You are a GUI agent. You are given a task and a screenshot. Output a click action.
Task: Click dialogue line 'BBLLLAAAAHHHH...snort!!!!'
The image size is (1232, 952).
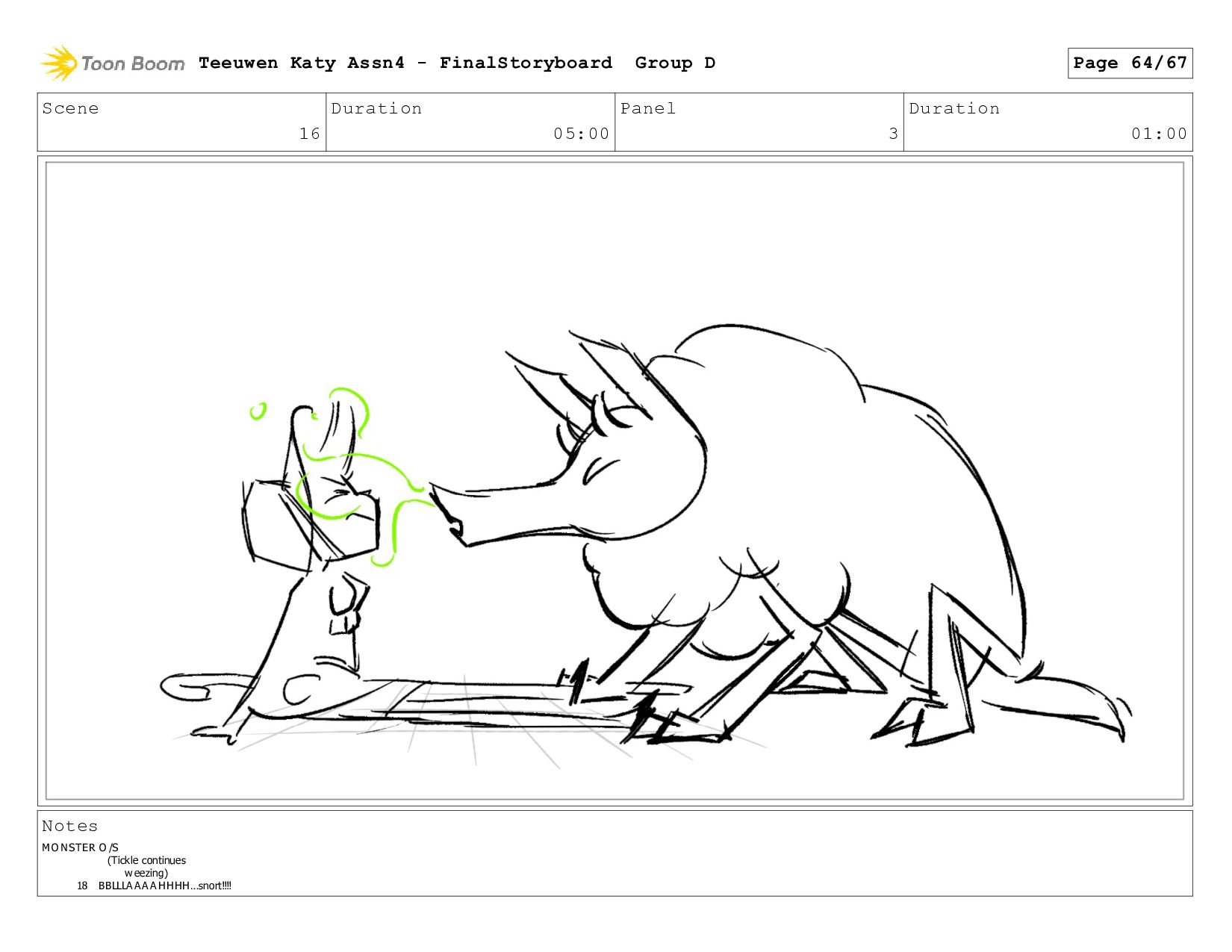(165, 886)
